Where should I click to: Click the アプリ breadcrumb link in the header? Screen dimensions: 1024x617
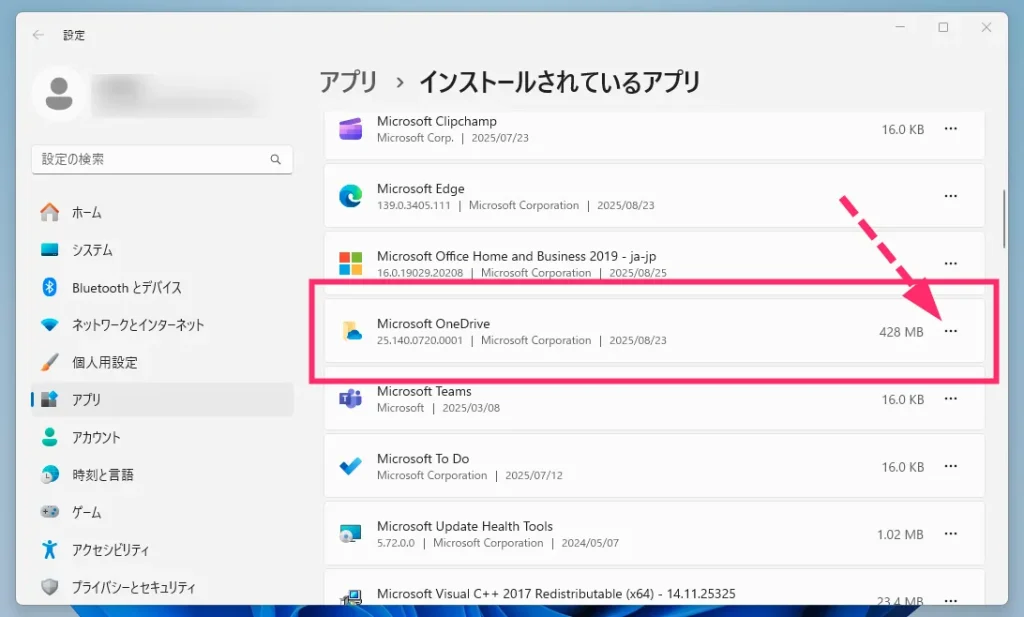[349, 82]
